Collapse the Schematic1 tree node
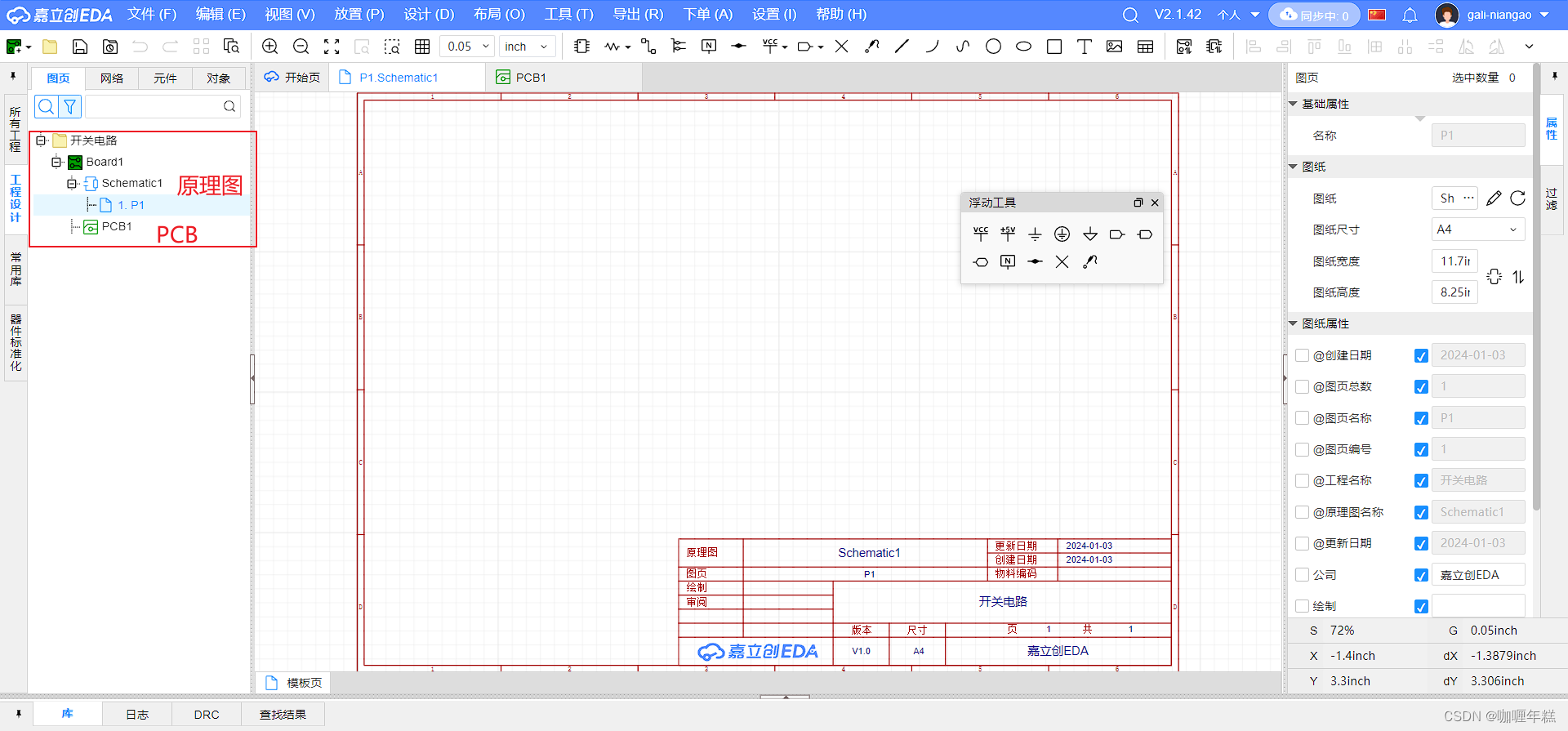 (72, 183)
